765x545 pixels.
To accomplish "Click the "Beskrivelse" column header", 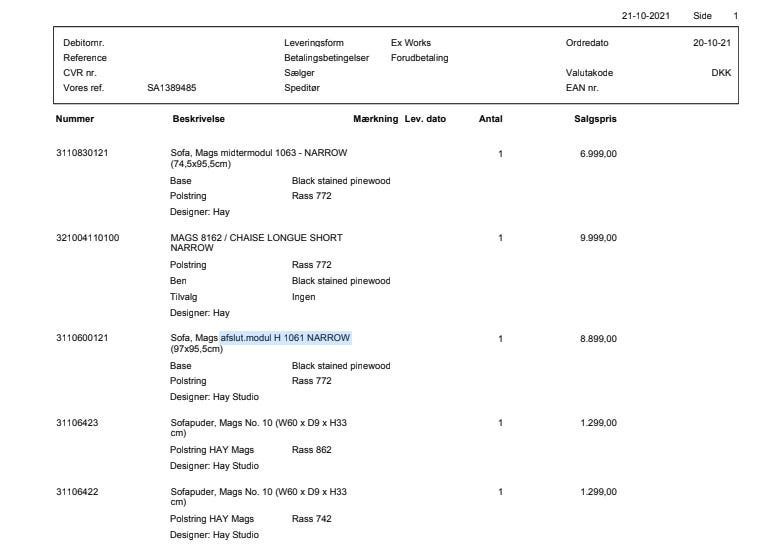I will 199,119.
